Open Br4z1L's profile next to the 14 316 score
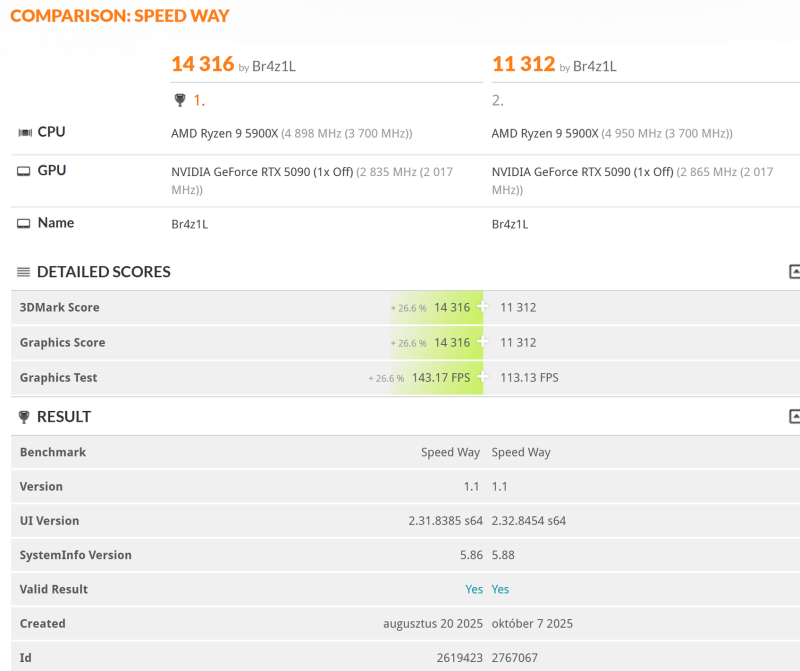The image size is (800, 671). coord(273,67)
